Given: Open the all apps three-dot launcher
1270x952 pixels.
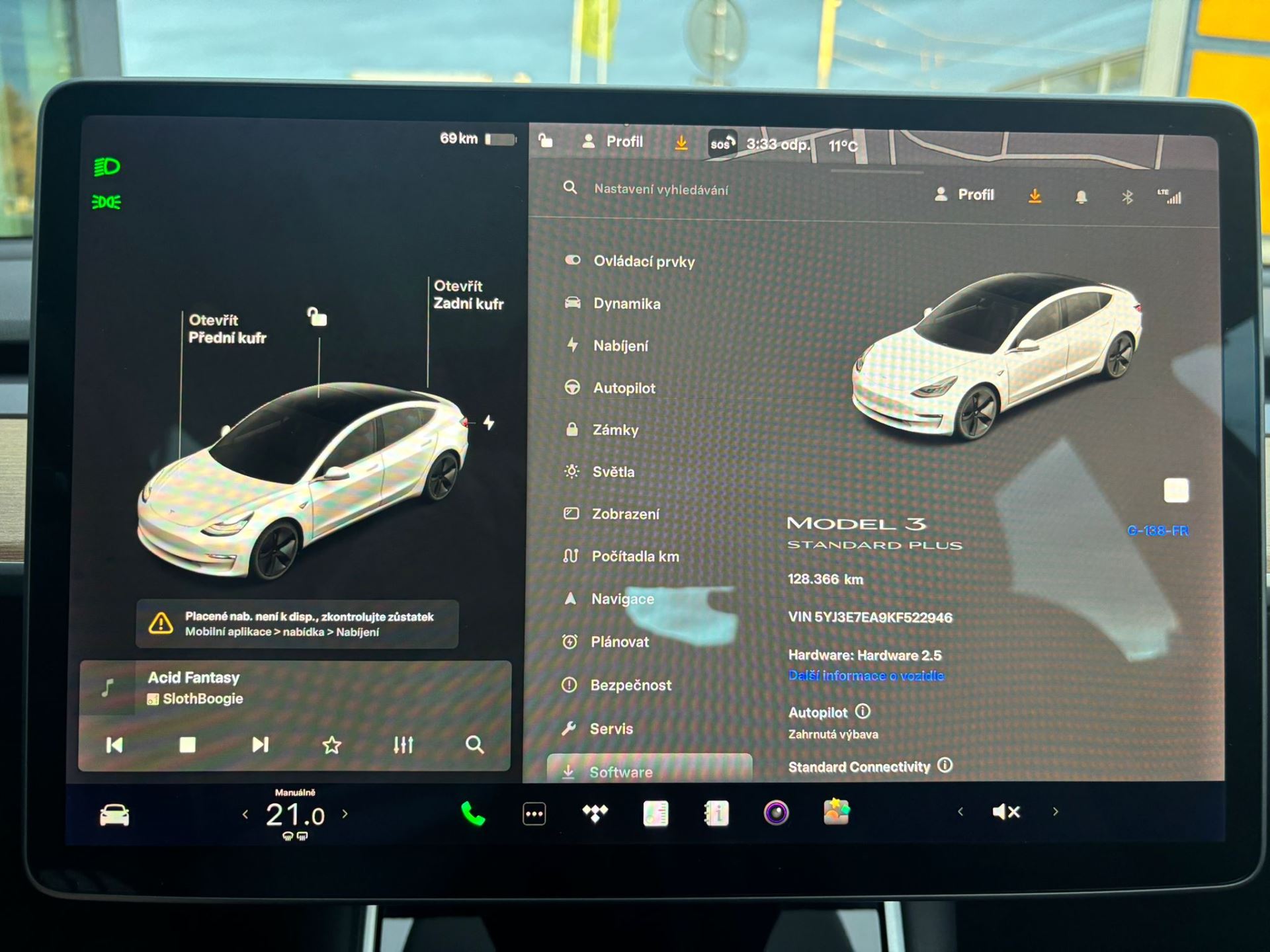Looking at the screenshot, I should (x=534, y=814).
